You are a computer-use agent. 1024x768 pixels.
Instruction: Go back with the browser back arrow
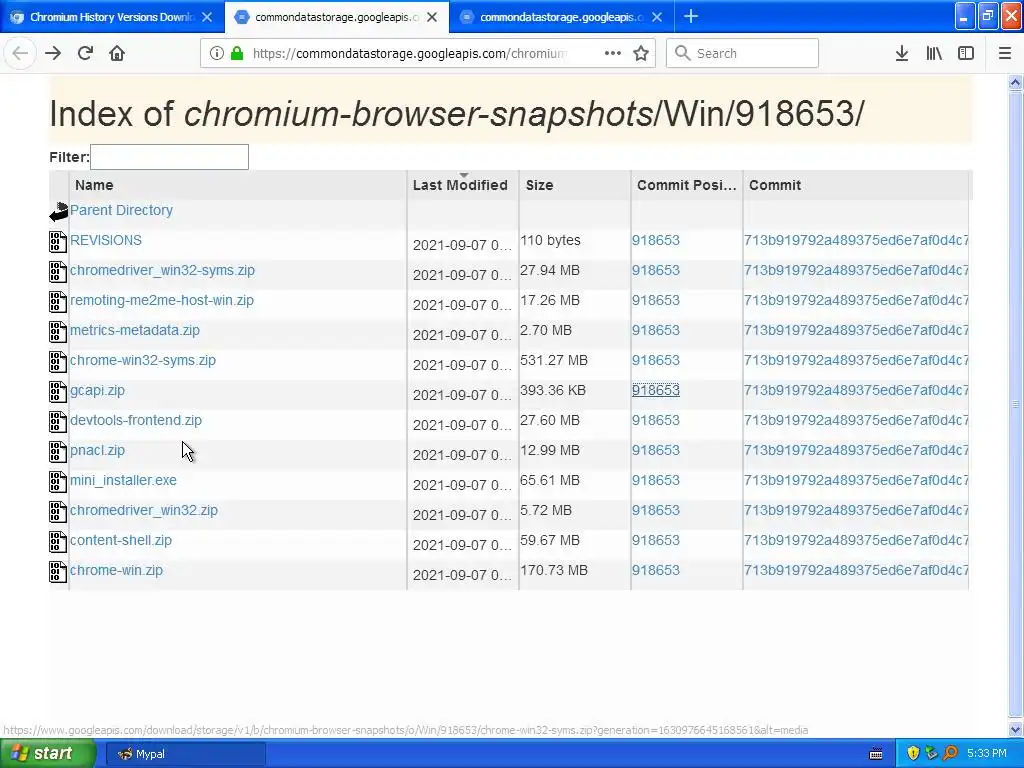pos(20,53)
